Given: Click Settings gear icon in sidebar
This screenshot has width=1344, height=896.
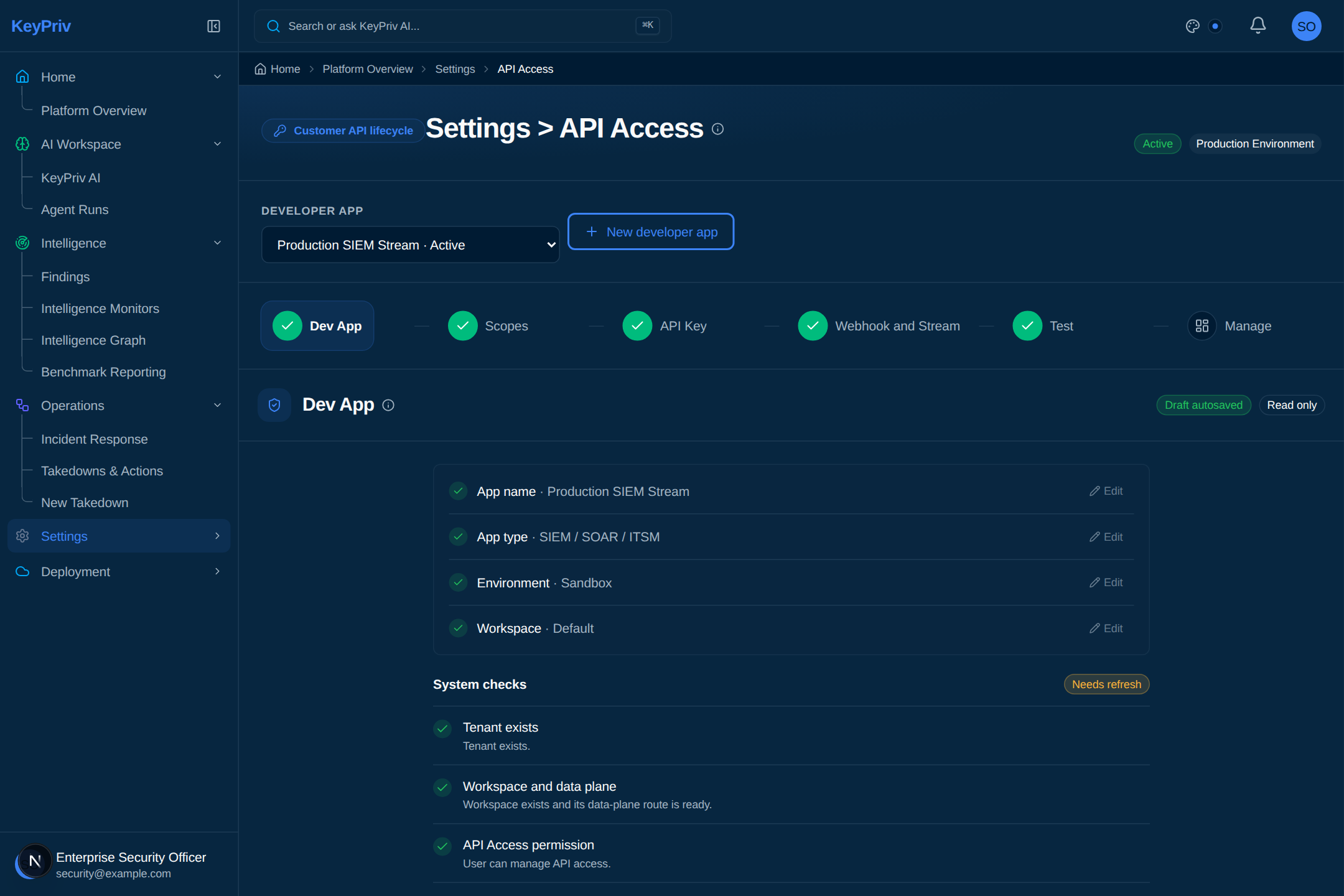Looking at the screenshot, I should pyautogui.click(x=22, y=536).
